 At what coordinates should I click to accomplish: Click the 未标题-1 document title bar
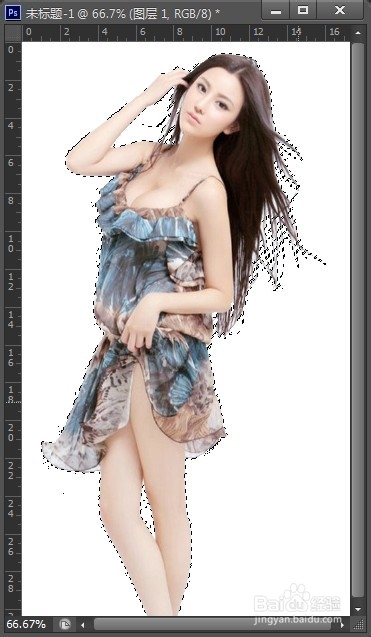coord(123,13)
